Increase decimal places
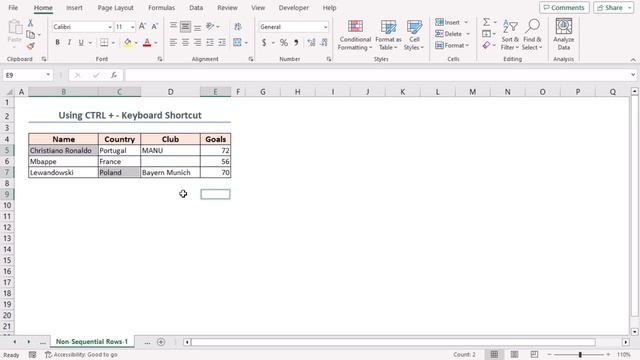This screenshot has height=360, width=640. [311, 42]
